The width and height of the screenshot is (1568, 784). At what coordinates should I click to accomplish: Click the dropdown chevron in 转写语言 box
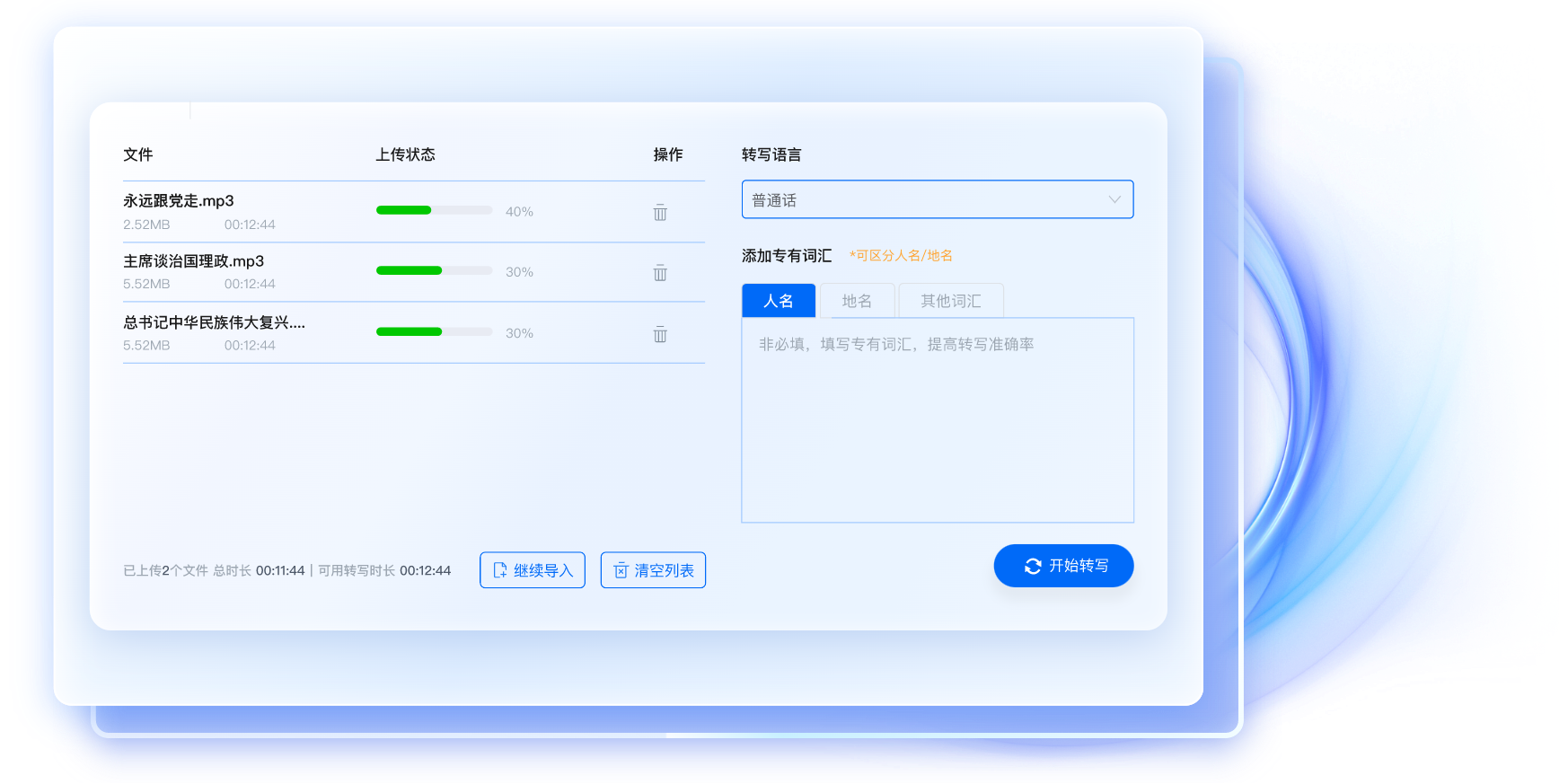1114,199
